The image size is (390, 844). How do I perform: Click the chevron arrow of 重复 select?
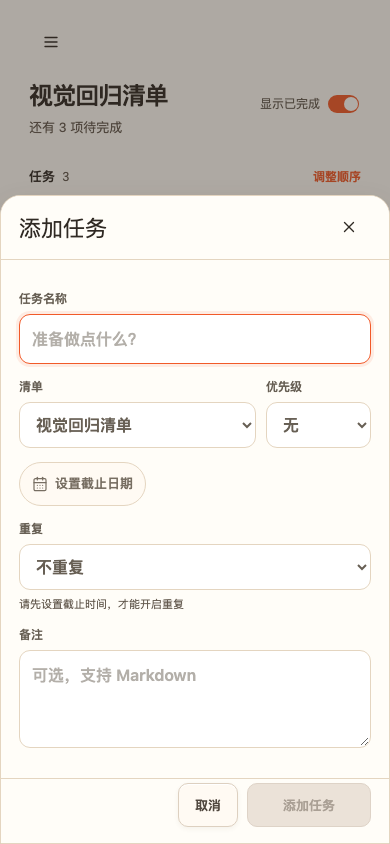point(362,567)
